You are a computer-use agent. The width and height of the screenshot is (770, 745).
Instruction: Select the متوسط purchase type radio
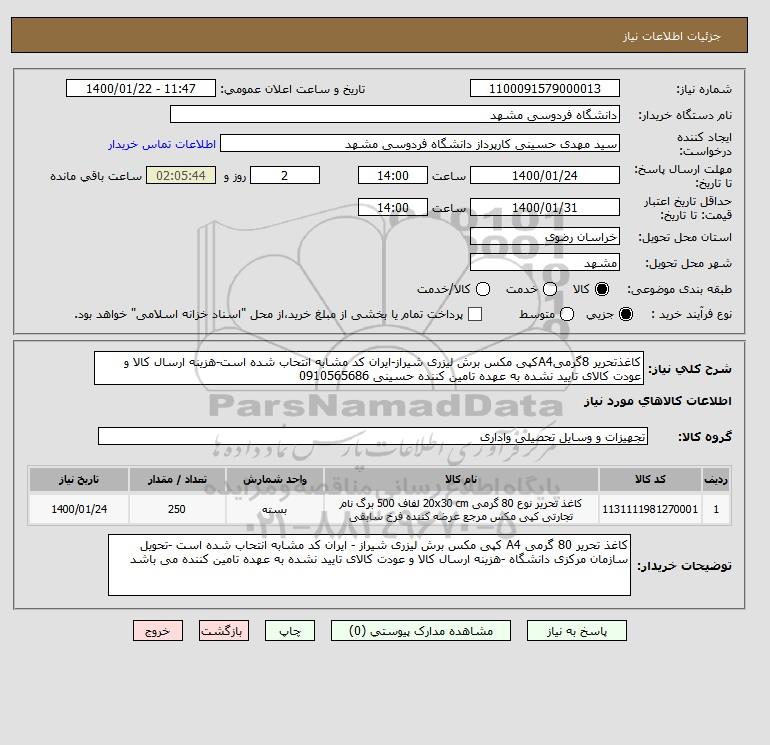567,314
